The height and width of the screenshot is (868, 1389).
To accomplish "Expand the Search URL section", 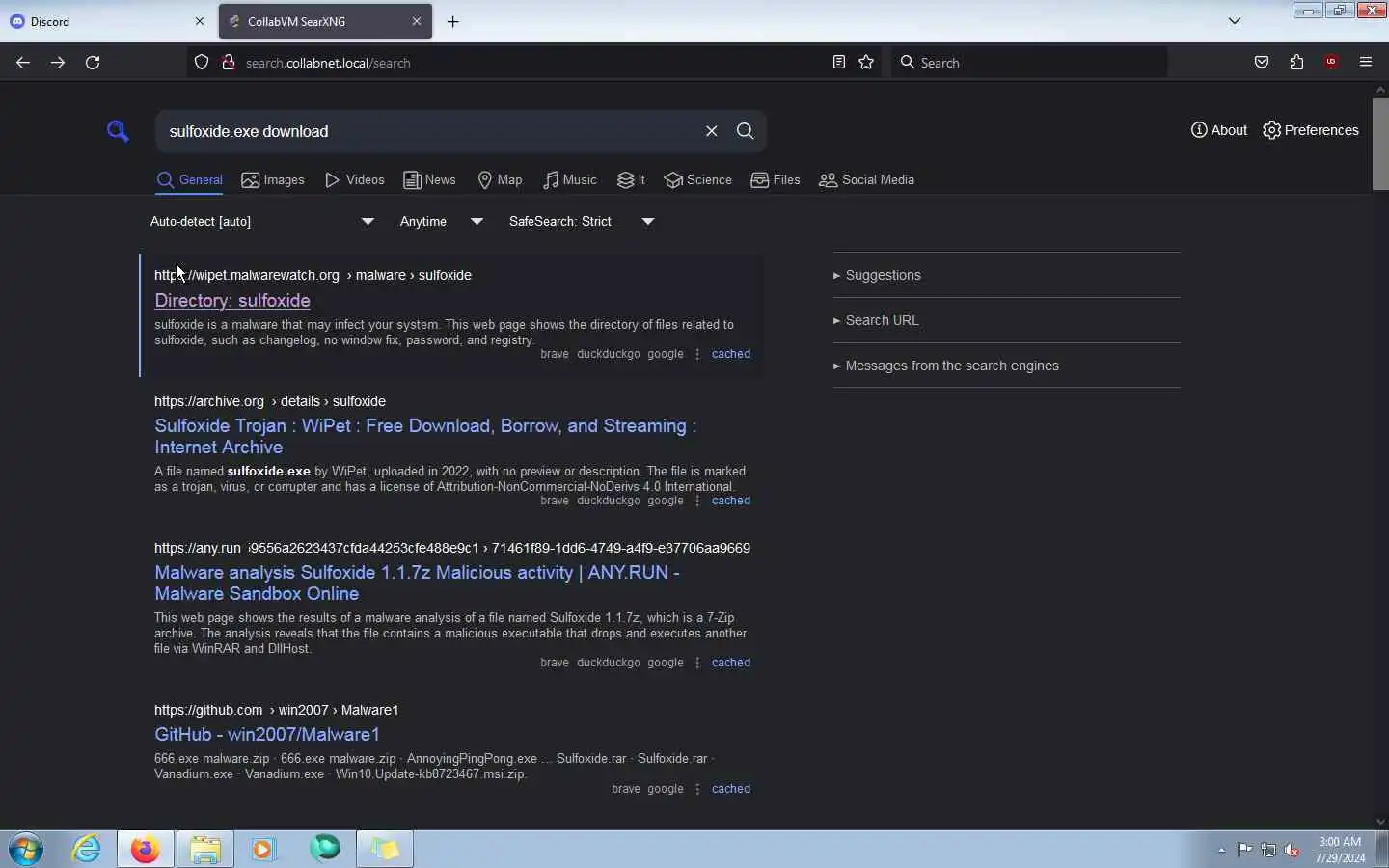I will (x=1006, y=320).
